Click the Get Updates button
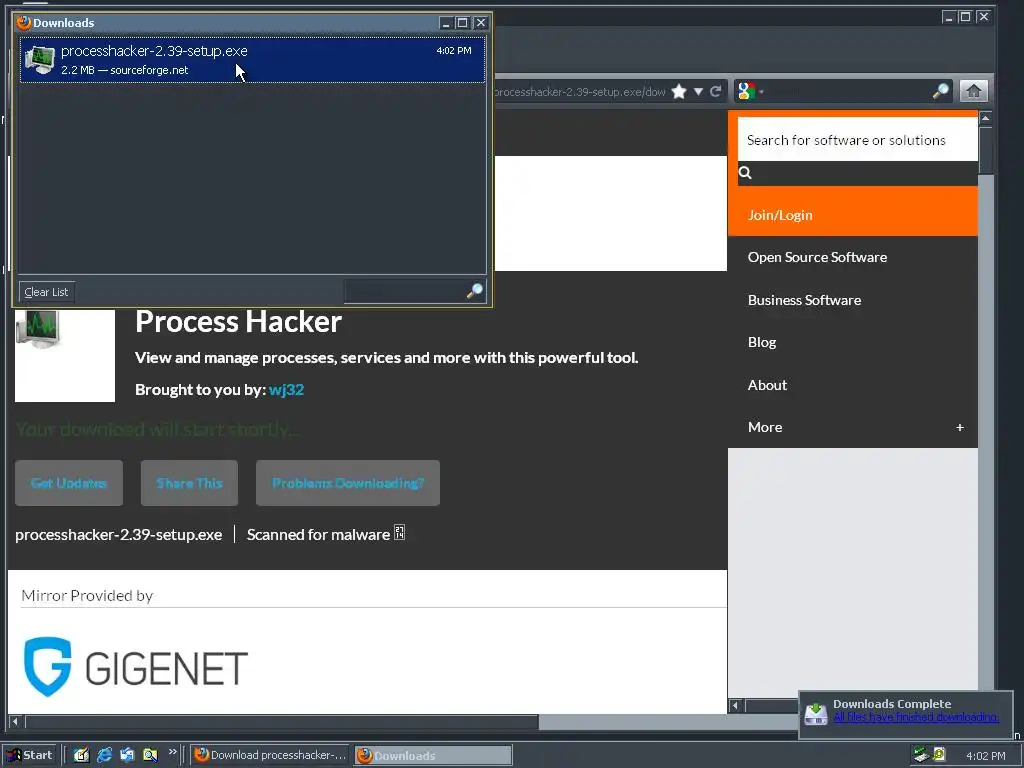This screenshot has height=768, width=1024. 69,483
